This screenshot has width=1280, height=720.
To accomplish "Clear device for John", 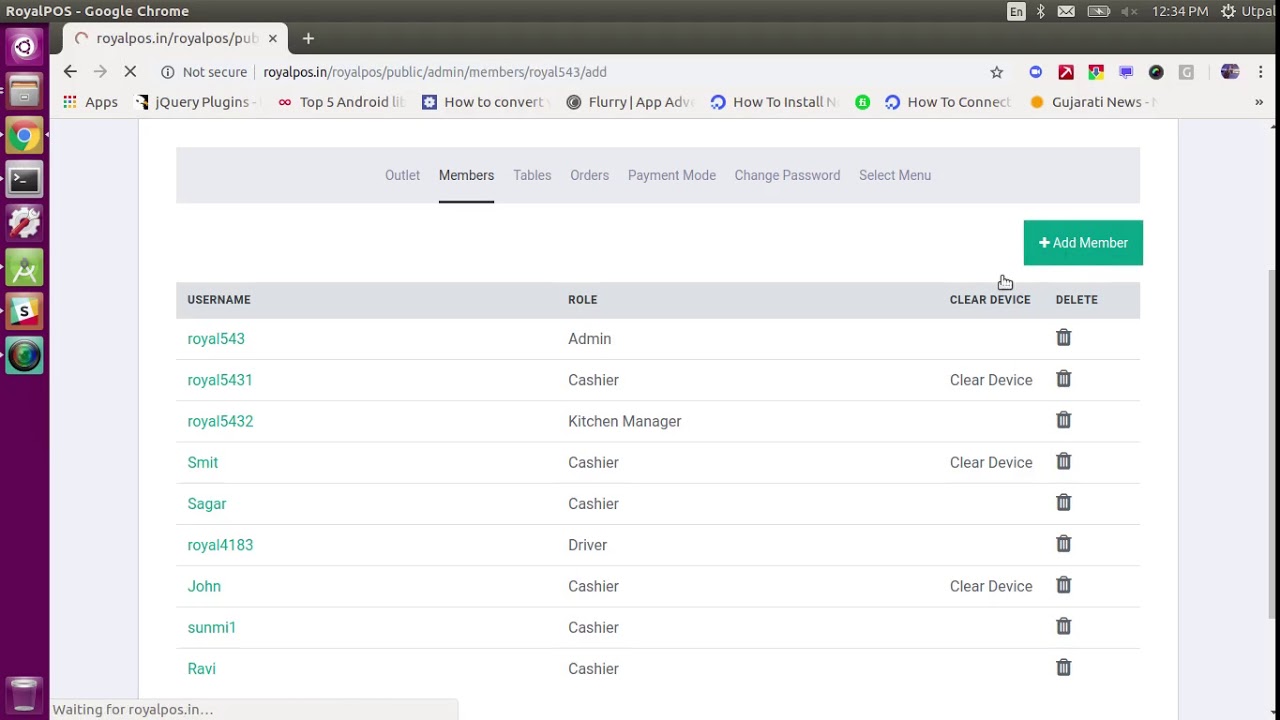I will click(x=991, y=586).
